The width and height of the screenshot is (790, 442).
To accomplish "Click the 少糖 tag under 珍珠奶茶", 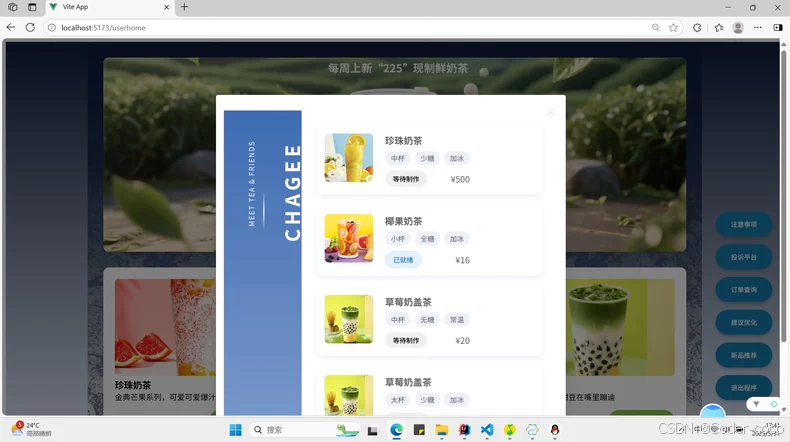I will (x=427, y=158).
